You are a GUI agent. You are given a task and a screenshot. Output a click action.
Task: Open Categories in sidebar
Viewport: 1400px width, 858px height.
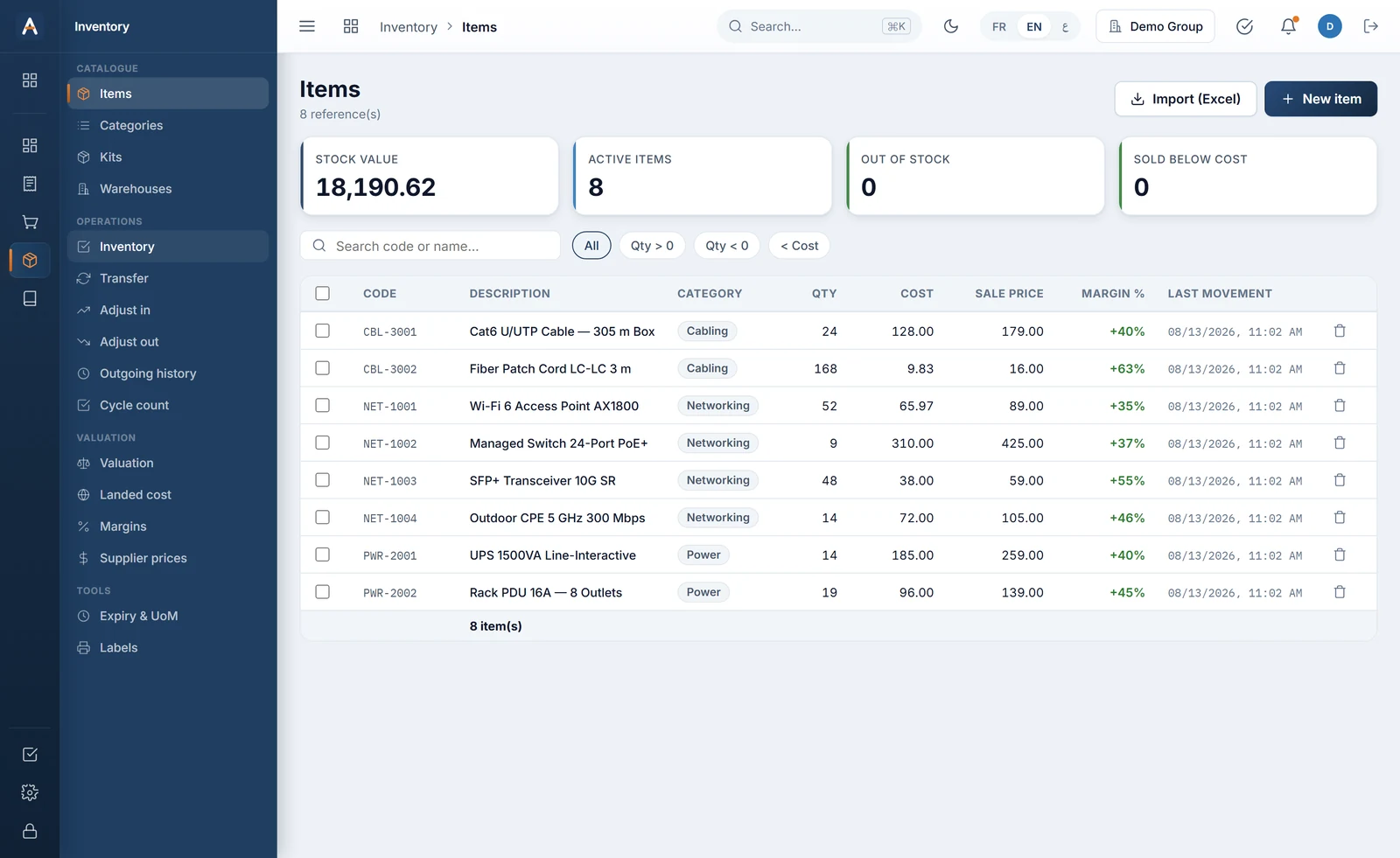point(168,125)
